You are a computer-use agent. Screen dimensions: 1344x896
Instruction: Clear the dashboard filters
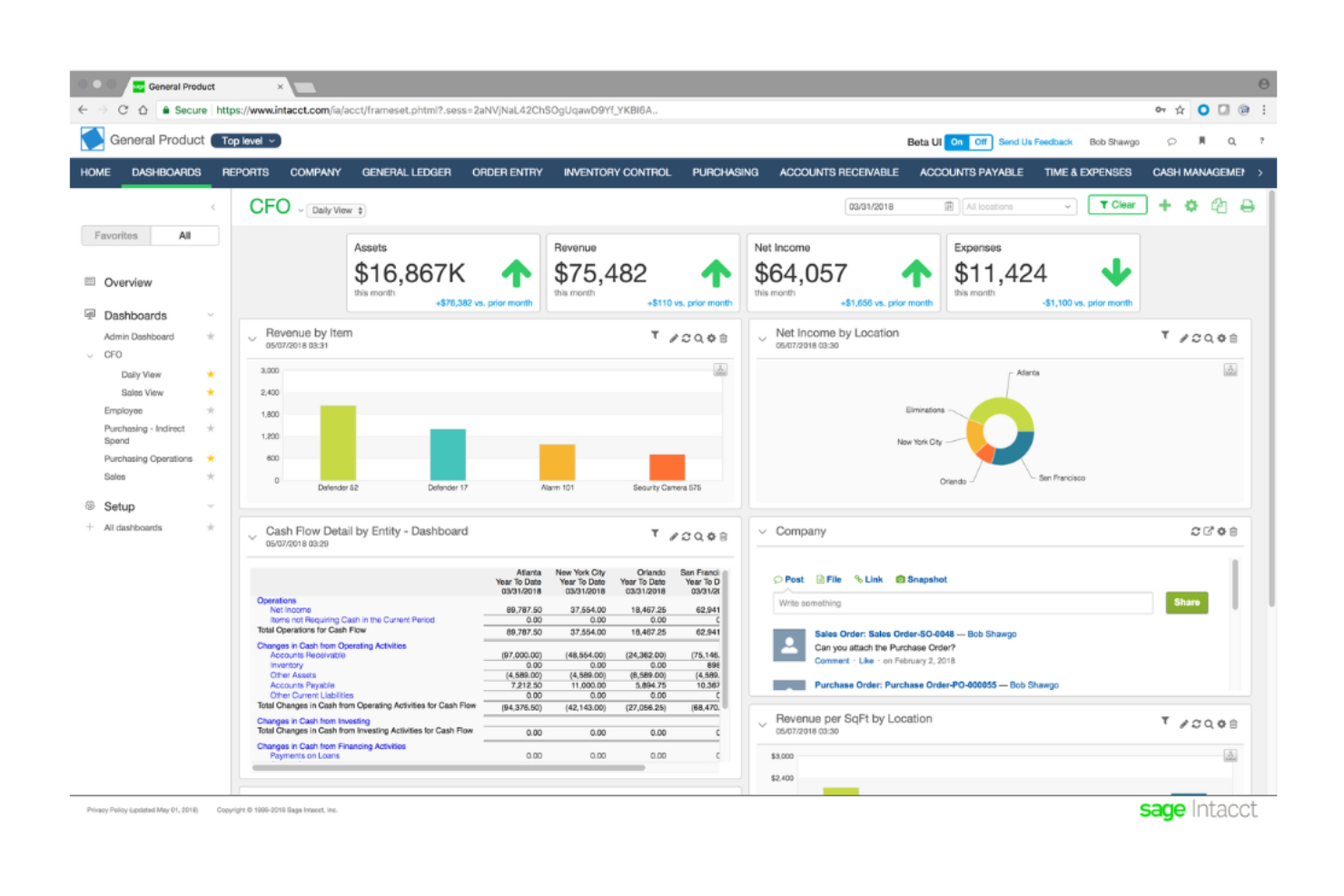pos(1117,204)
